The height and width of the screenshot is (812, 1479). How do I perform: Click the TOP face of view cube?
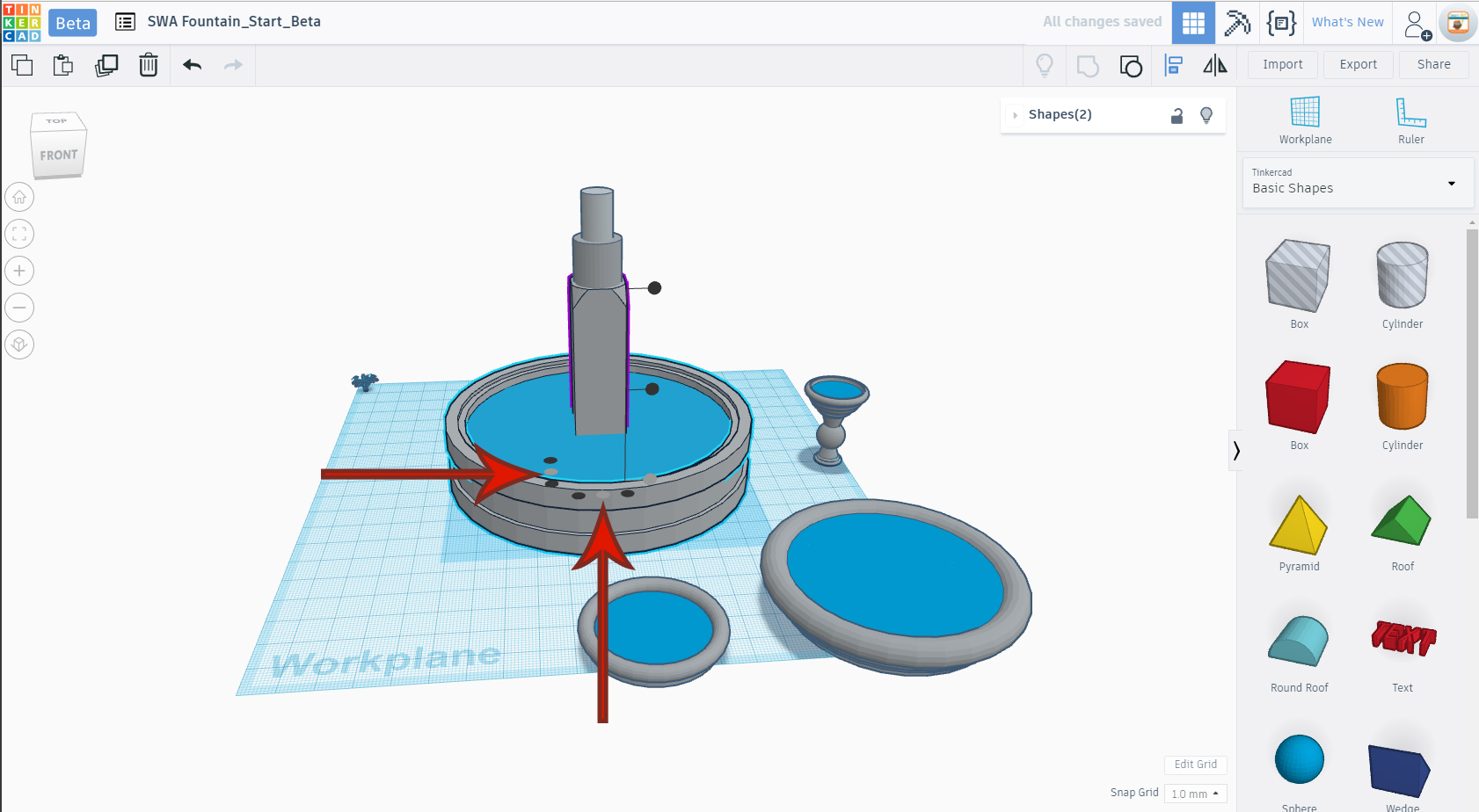(56, 120)
